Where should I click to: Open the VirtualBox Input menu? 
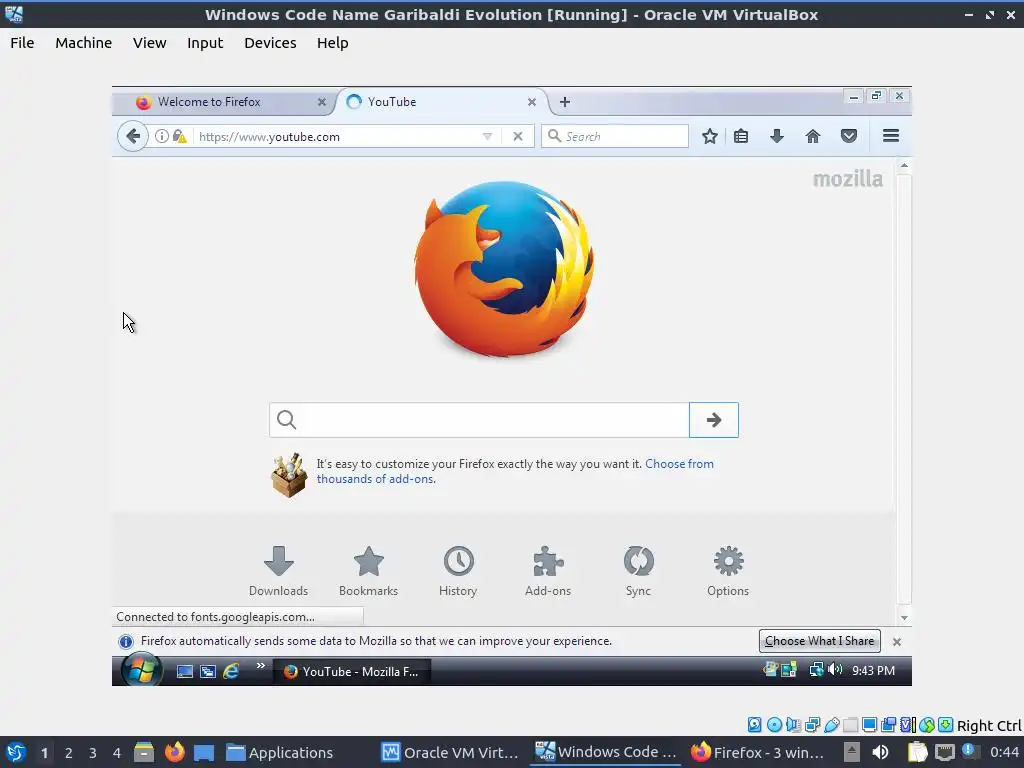[205, 43]
